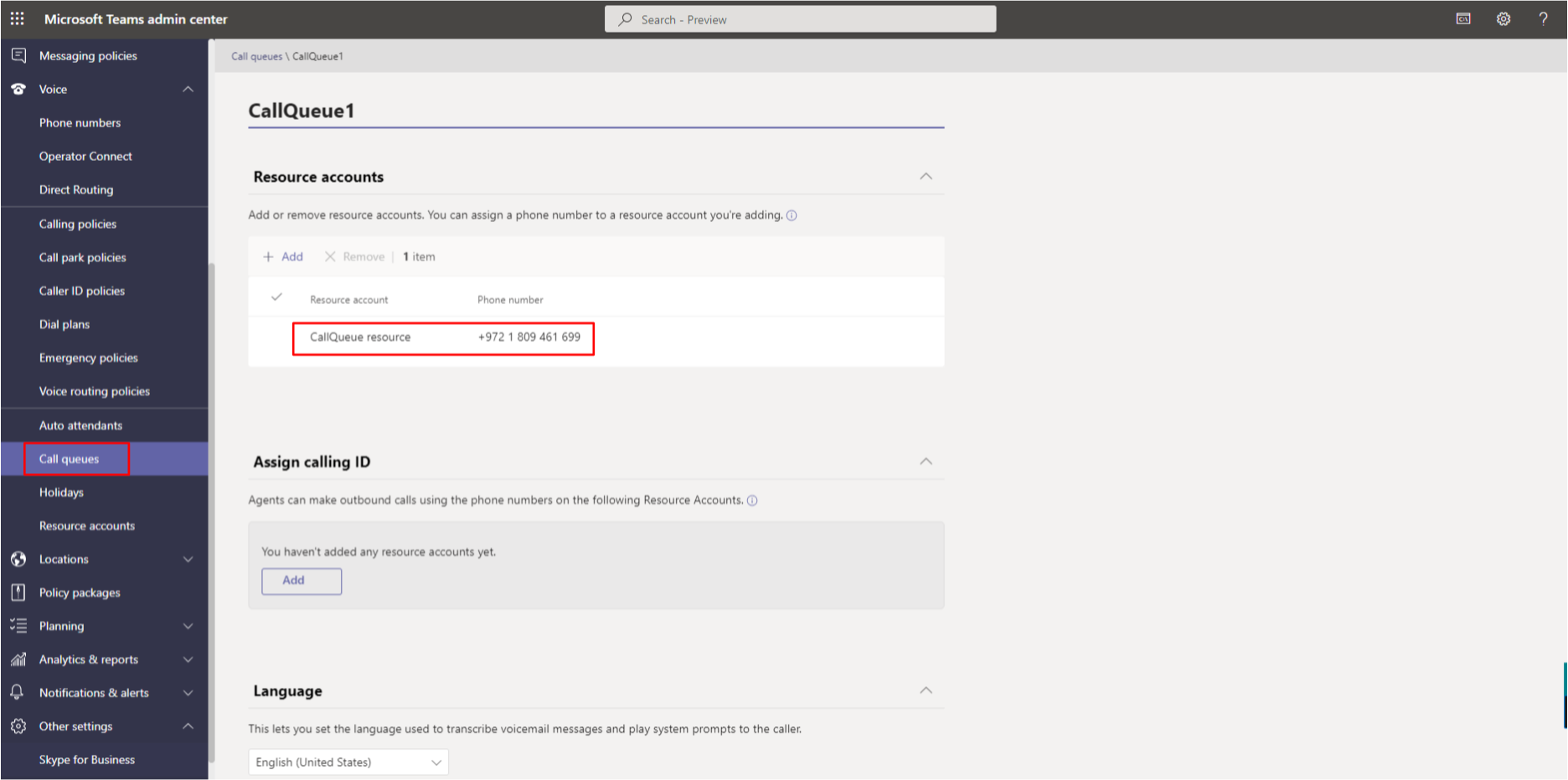Open the app launcher waffle icon
The image size is (1568, 780).
17,18
